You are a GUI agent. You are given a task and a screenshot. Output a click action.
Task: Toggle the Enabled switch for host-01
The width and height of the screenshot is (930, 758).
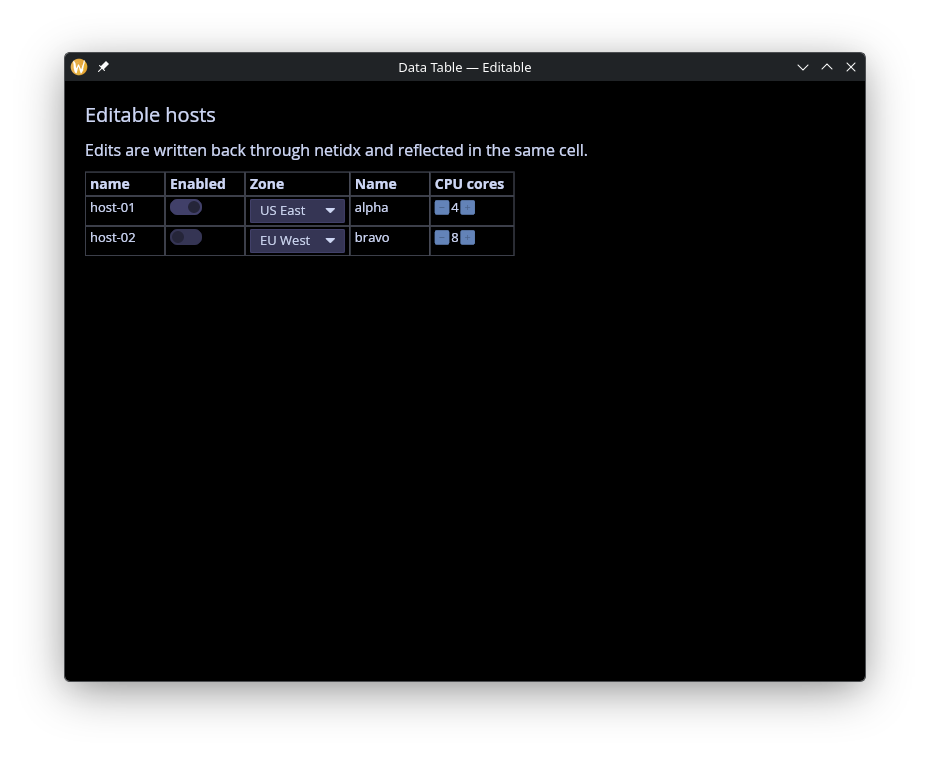point(186,207)
